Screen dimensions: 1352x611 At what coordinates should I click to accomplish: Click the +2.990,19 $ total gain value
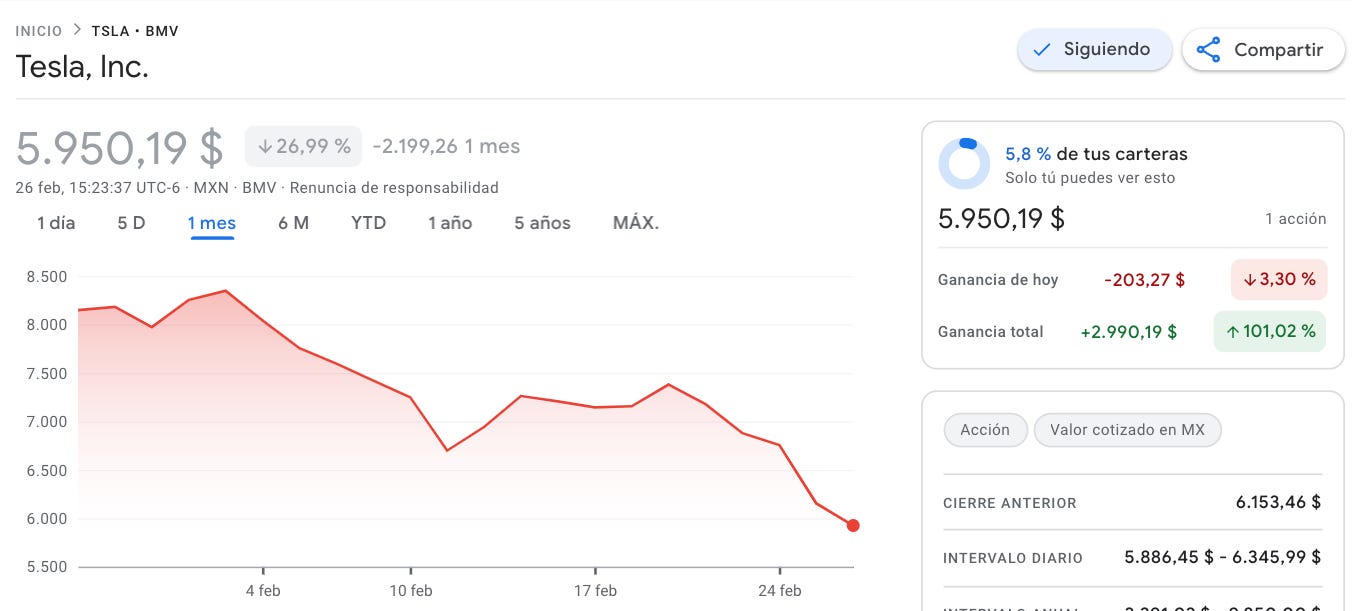[x=1129, y=332]
